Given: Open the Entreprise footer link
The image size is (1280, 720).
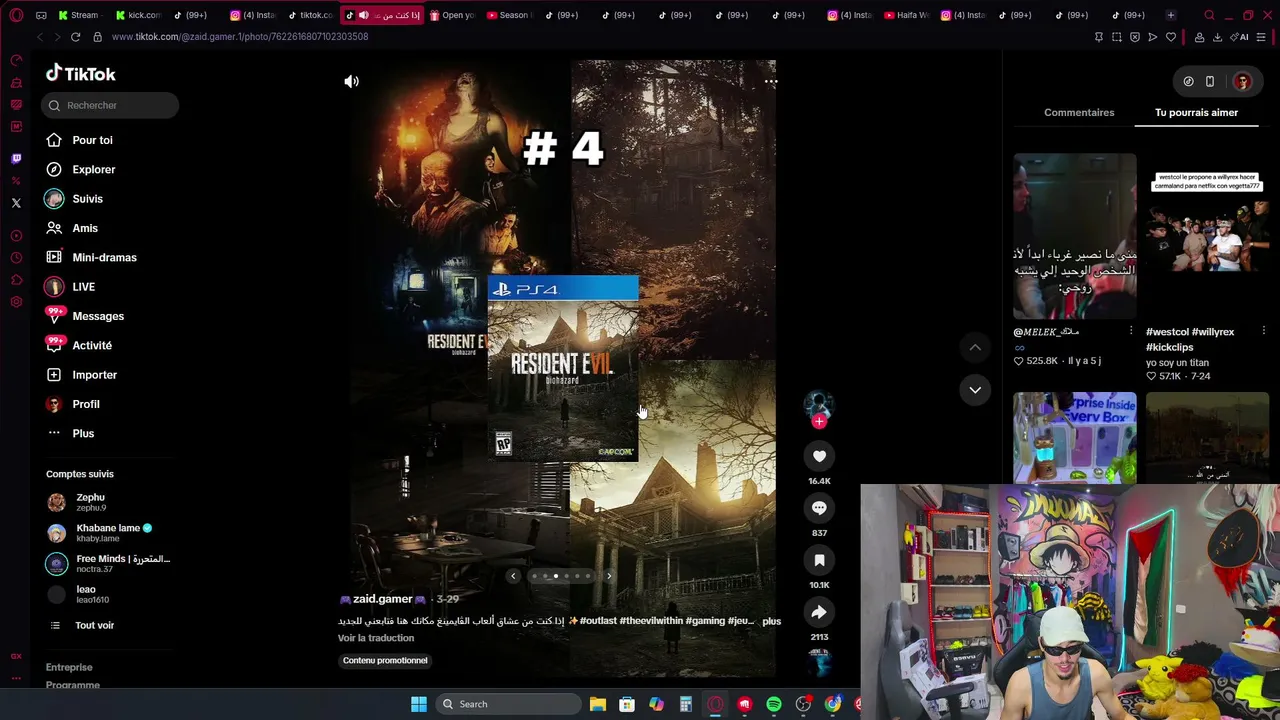Looking at the screenshot, I should 69,667.
